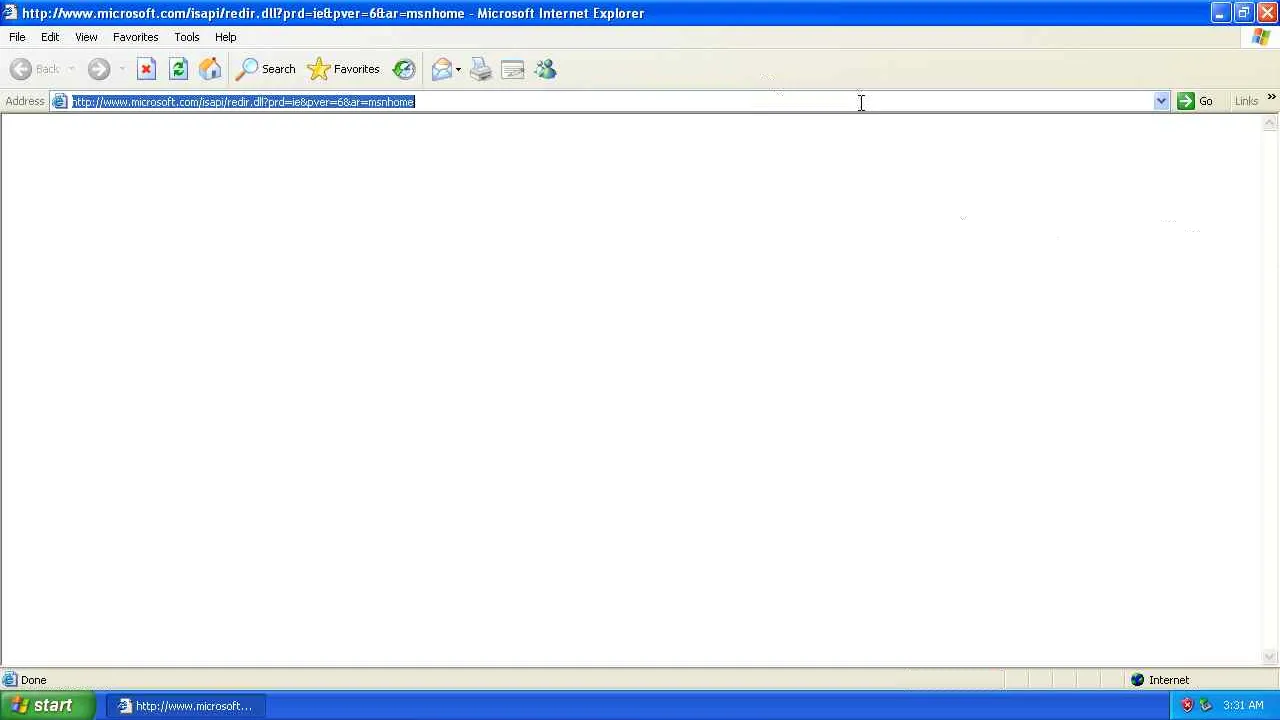Launch Messenger from the toolbar icon
Screen dimensions: 1280x720
click(545, 69)
